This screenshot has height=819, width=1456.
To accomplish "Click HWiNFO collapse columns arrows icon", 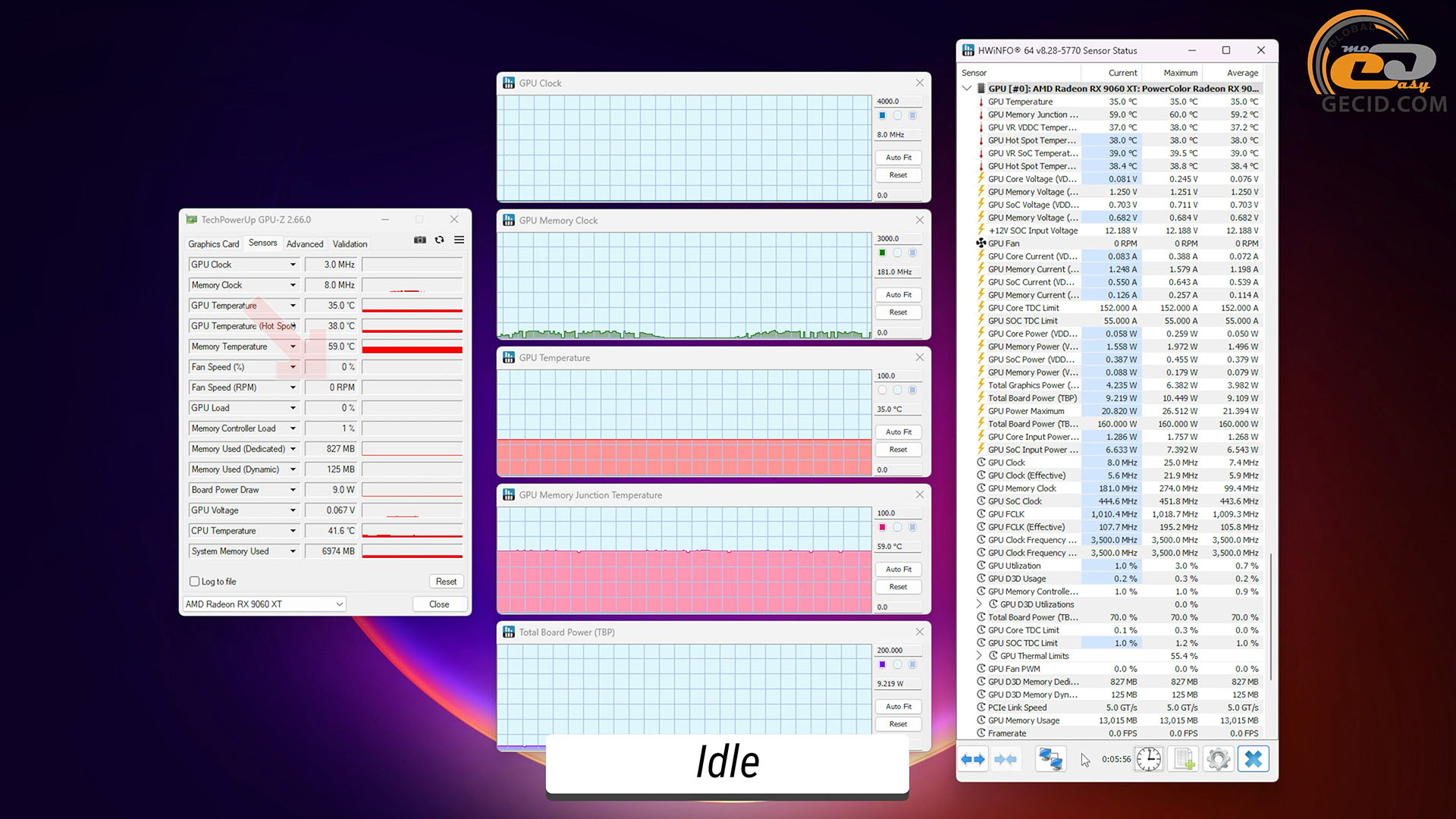I will 1006,759.
